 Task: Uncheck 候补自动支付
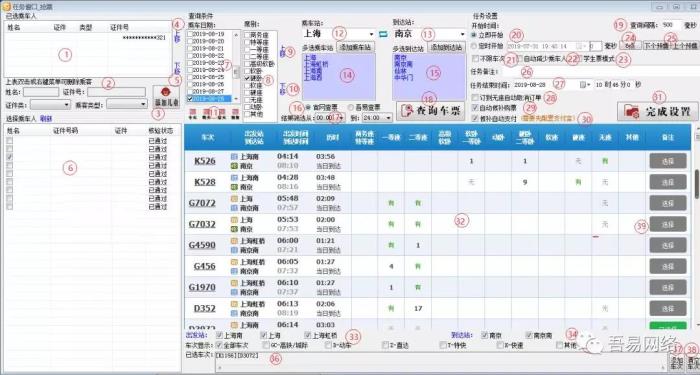click(x=475, y=118)
